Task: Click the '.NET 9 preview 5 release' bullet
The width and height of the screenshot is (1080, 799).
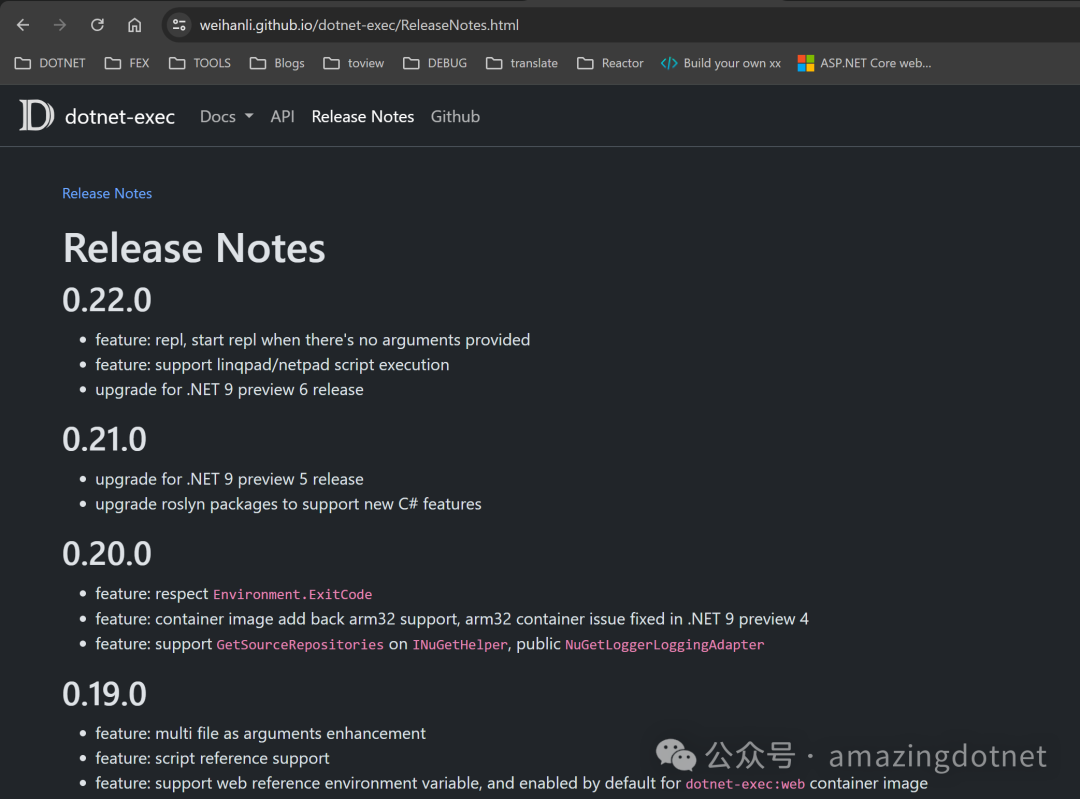Action: pyautogui.click(x=229, y=479)
